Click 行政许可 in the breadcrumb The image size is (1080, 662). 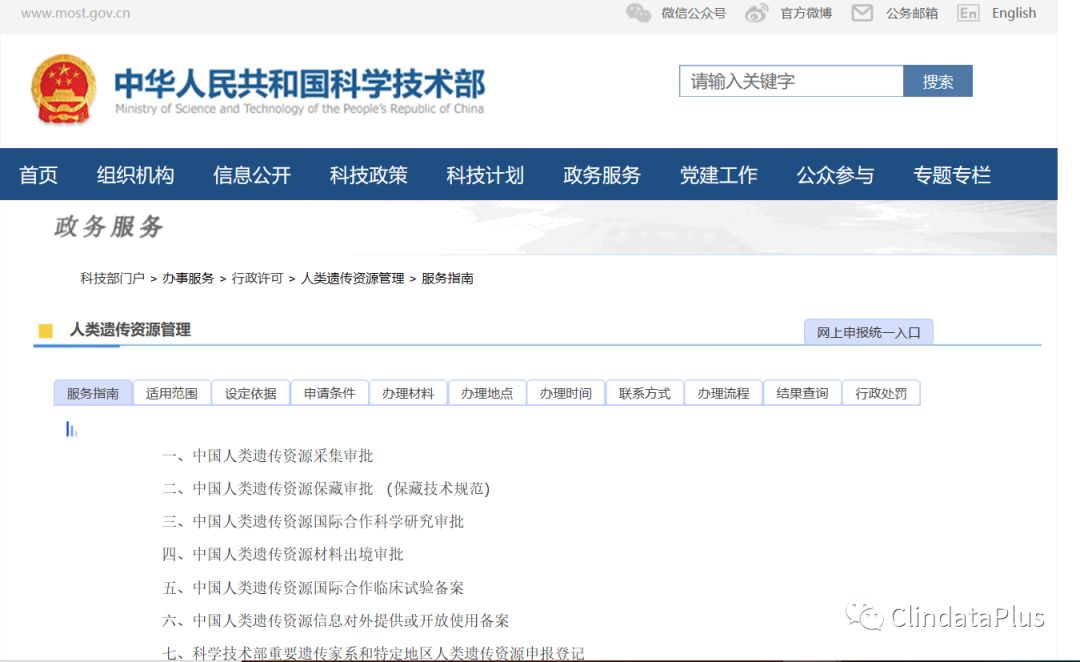(257, 278)
